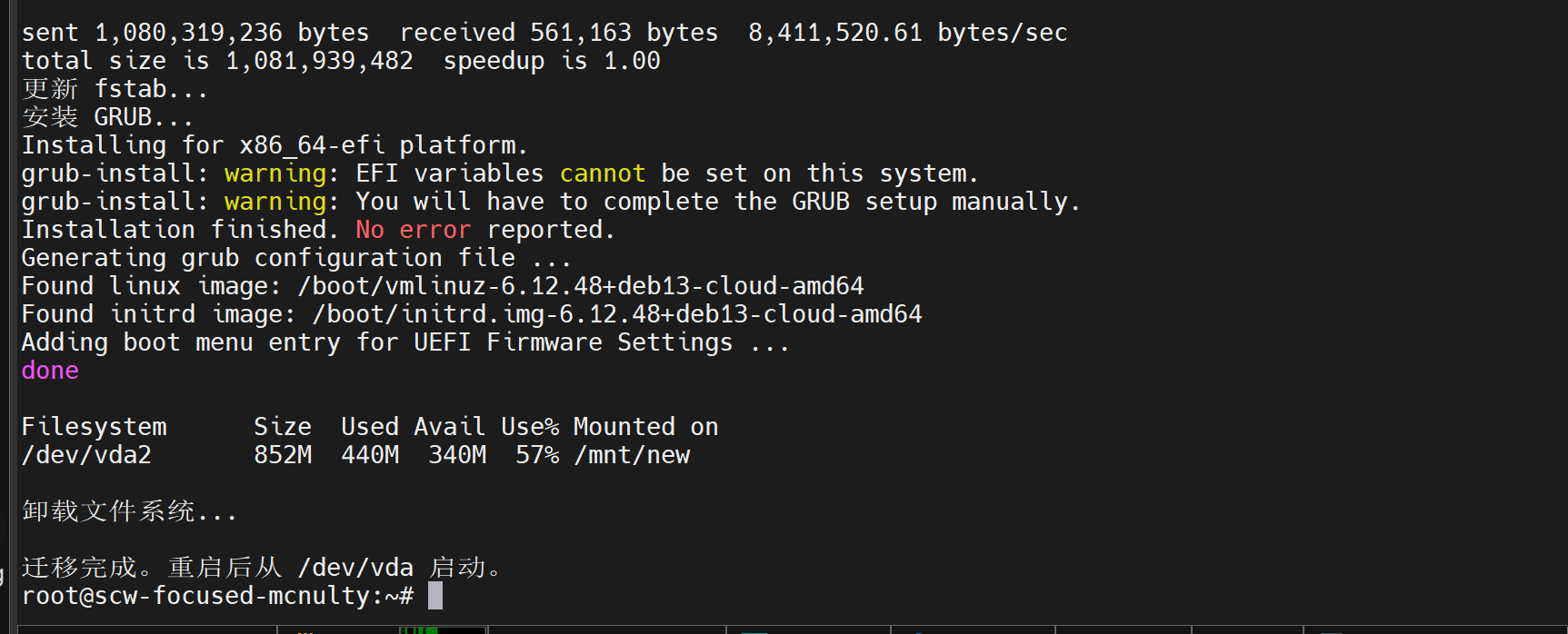Click the red "No error" text
The image size is (1568, 634).
point(413,230)
